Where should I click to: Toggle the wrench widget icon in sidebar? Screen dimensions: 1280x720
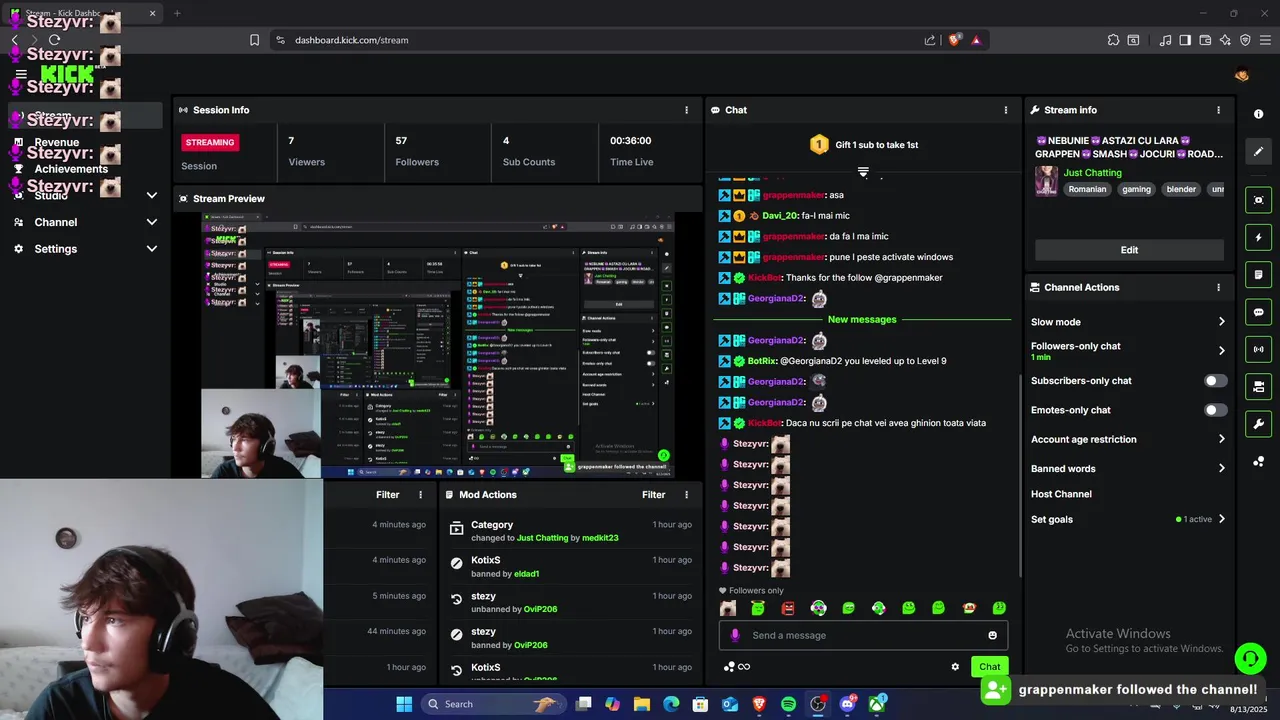[x=1259, y=424]
